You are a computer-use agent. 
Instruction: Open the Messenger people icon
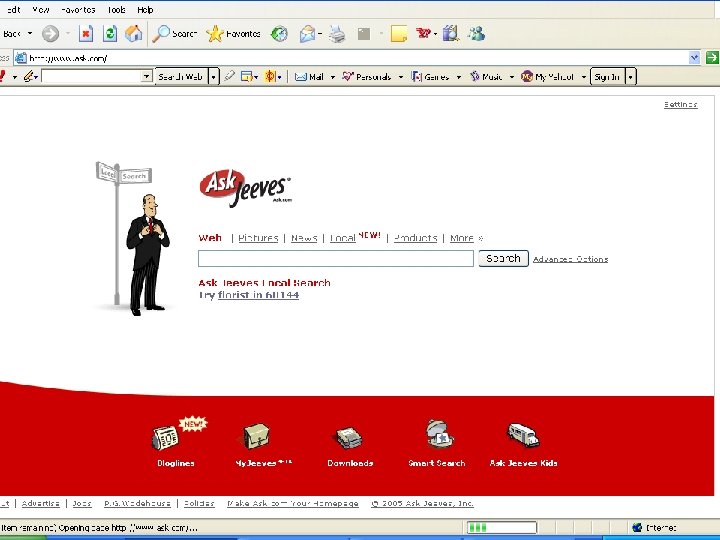point(476,34)
